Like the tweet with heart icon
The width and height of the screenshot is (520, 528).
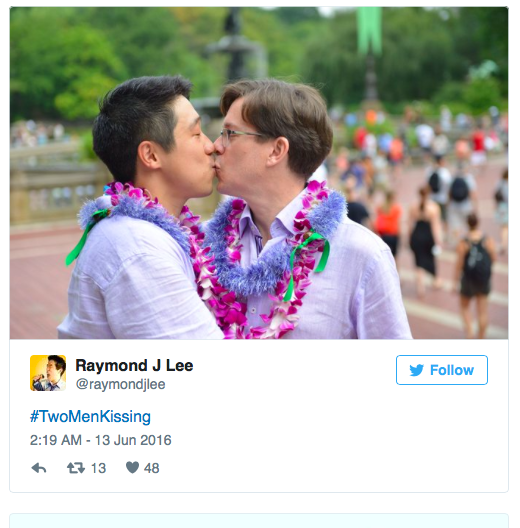pos(132,467)
